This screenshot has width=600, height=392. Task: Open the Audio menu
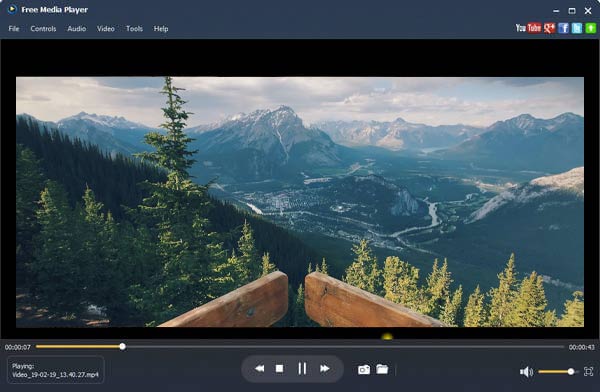pyautogui.click(x=77, y=29)
